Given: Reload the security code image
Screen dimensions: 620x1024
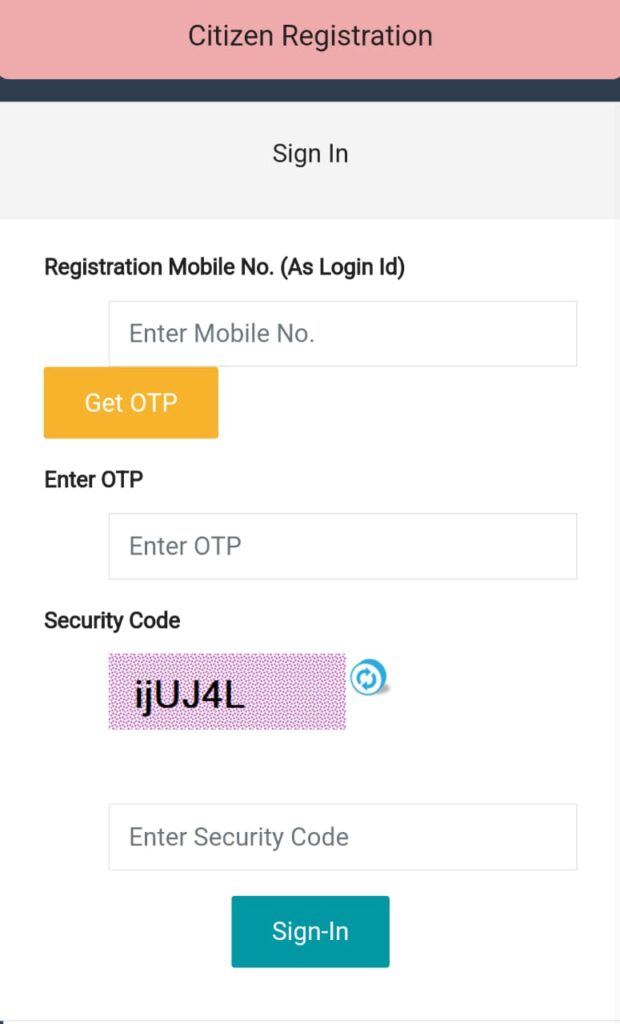Looking at the screenshot, I should point(368,678).
